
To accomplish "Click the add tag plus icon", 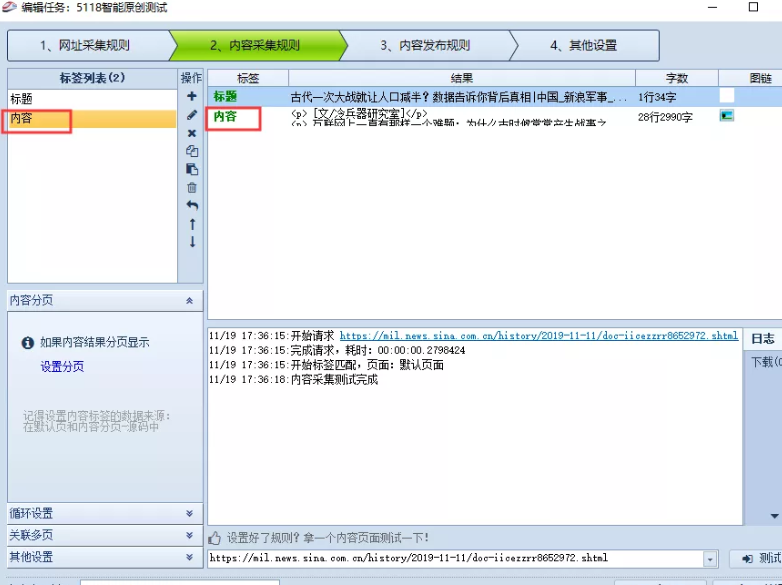I will (192, 97).
